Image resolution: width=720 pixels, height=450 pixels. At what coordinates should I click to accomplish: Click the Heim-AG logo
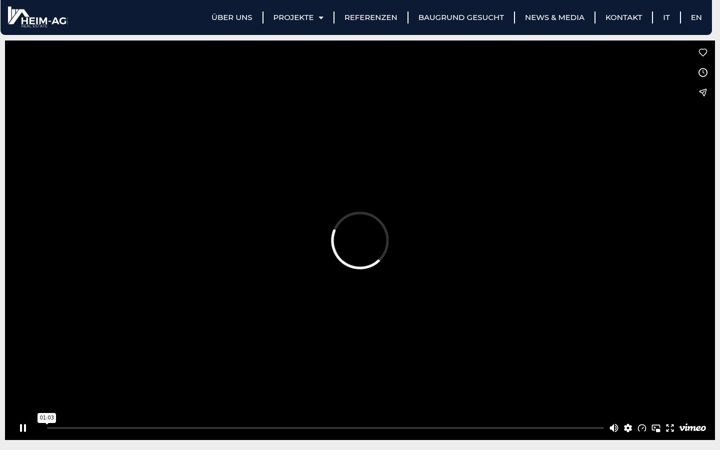[x=38, y=17]
